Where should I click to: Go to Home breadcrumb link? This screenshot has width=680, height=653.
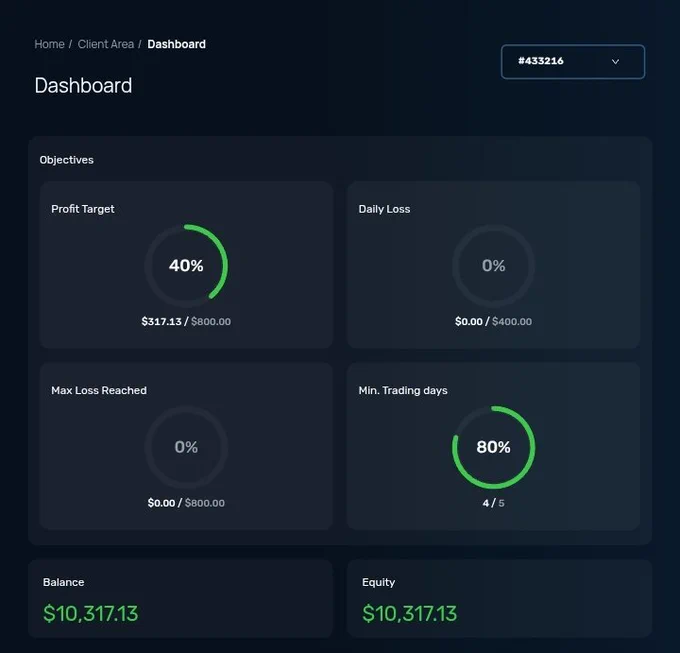click(x=49, y=44)
